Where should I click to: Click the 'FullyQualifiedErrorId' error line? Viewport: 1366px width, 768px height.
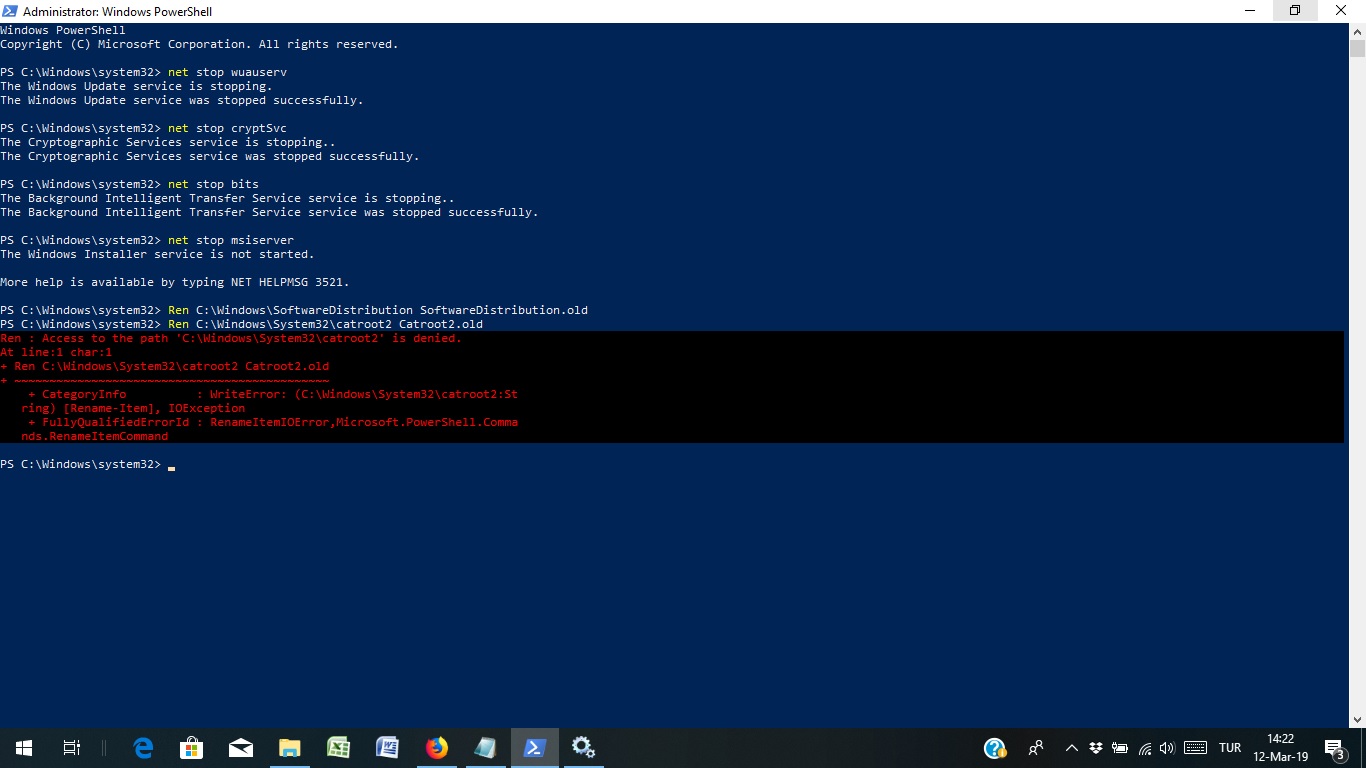(273, 422)
